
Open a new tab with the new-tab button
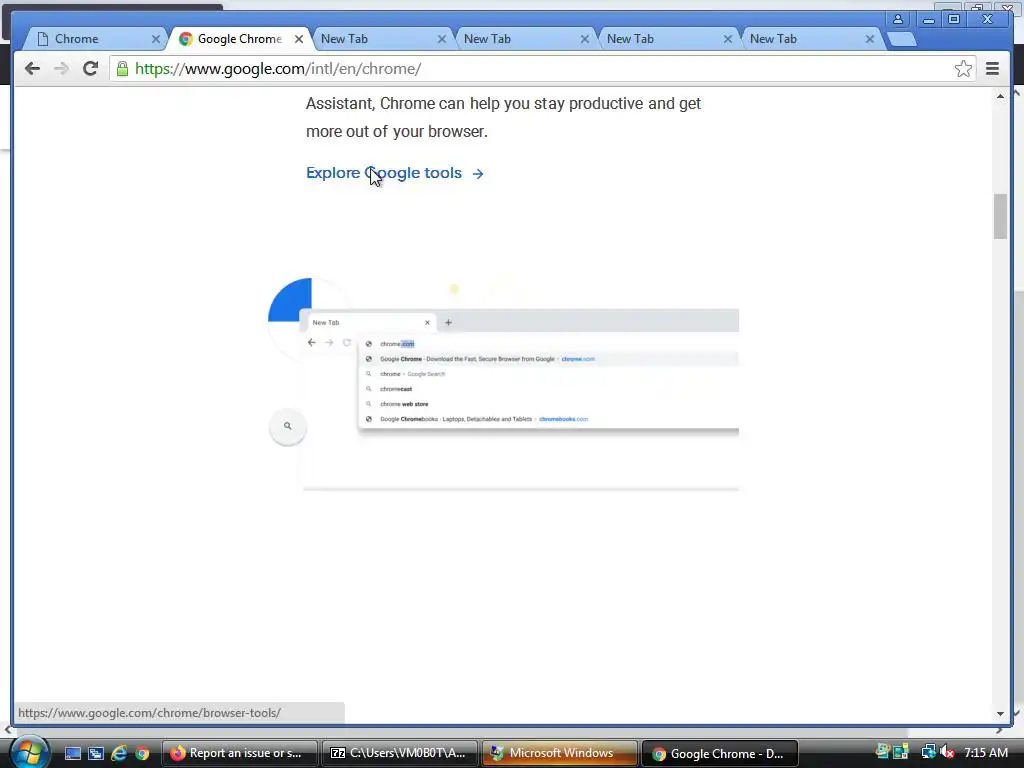902,39
